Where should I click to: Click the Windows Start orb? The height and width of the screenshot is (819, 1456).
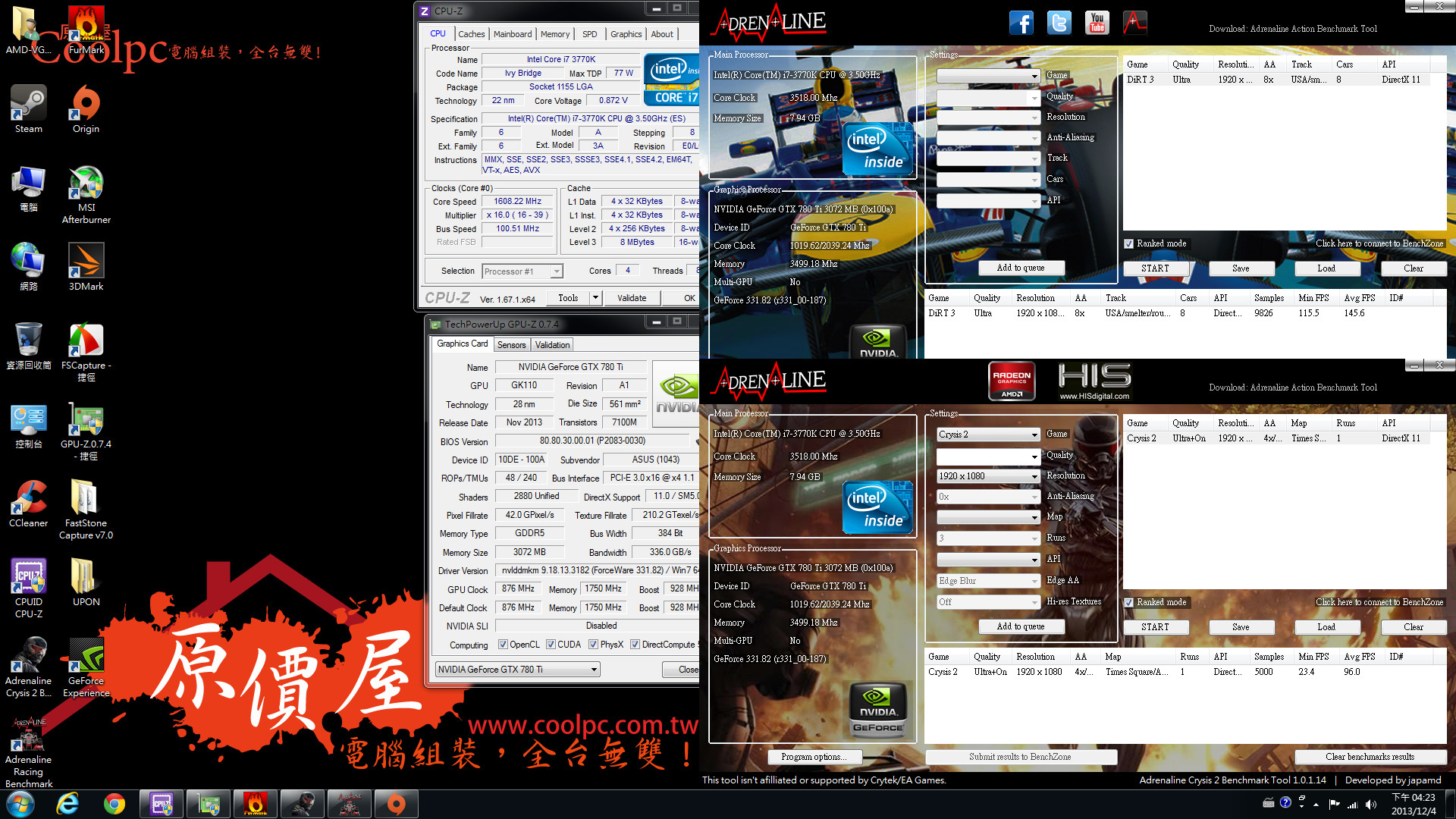(20, 804)
